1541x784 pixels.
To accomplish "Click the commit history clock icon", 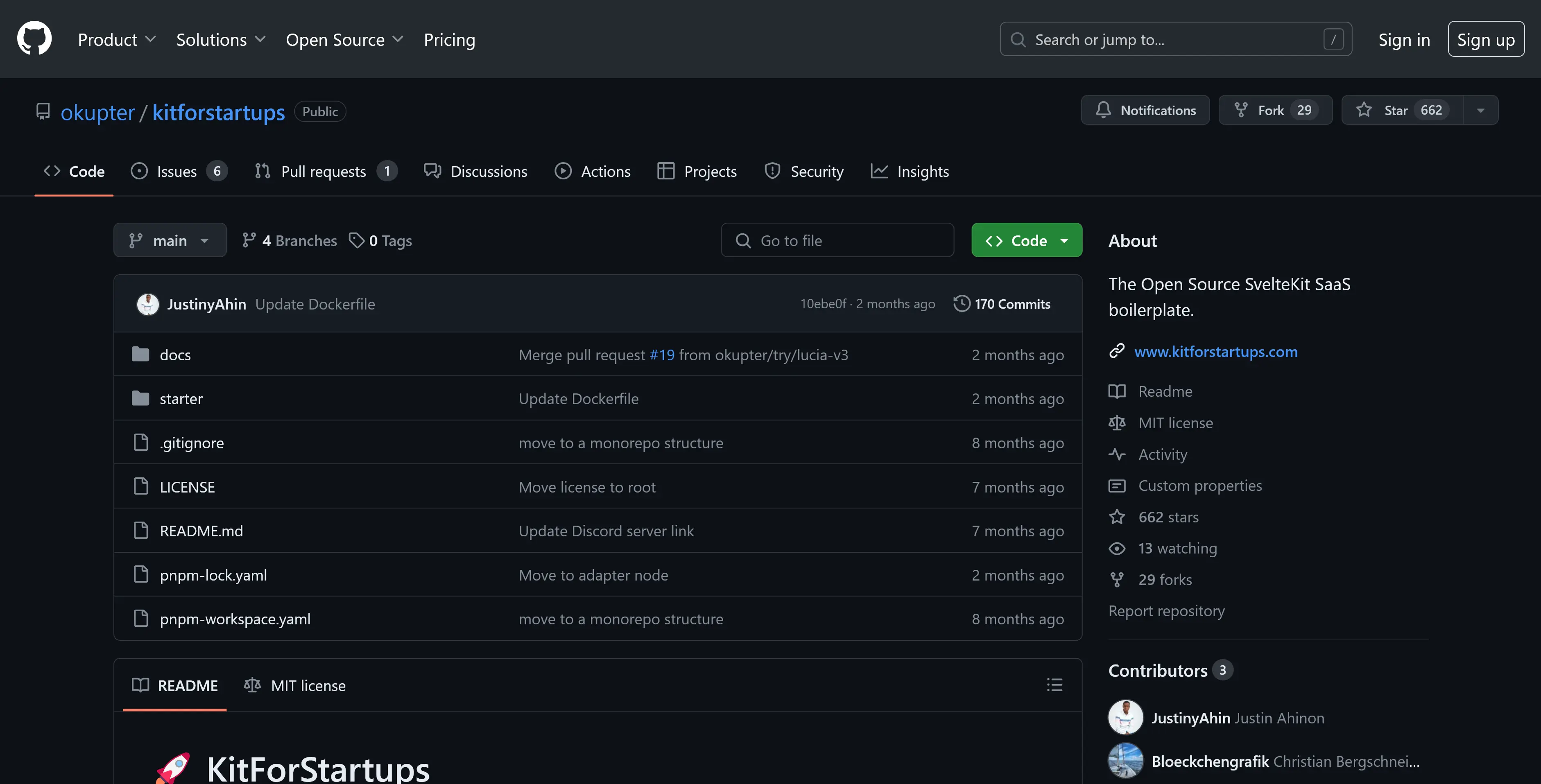I will click(961, 304).
